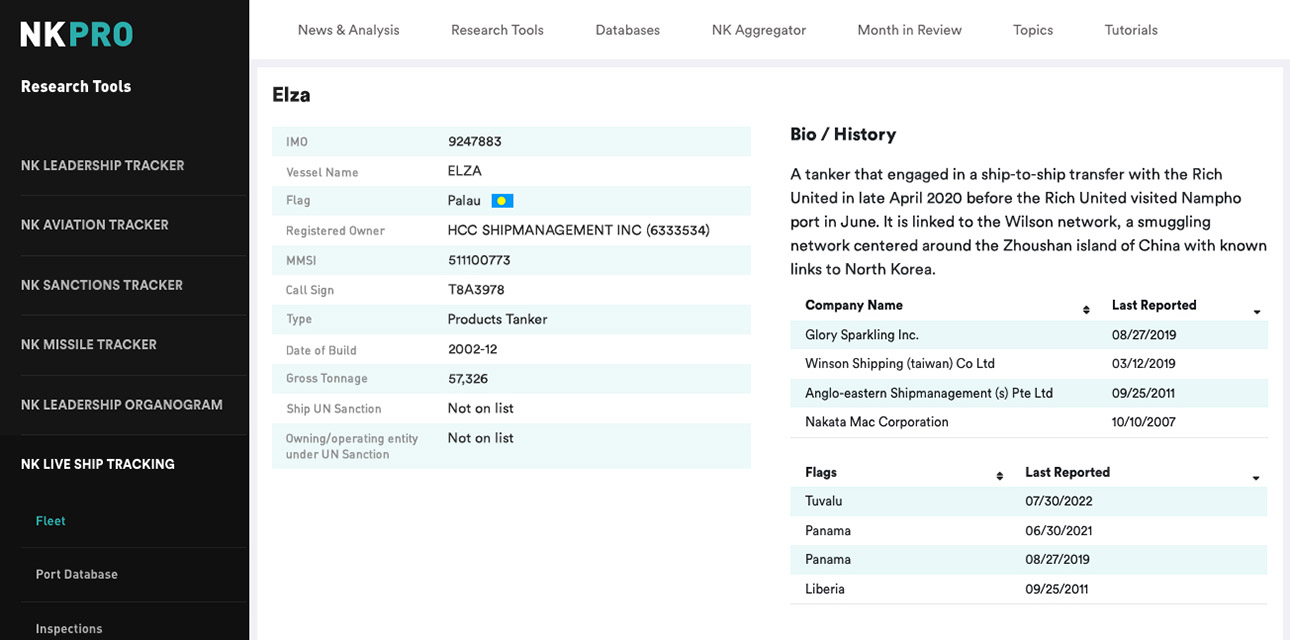Sort Company Name column with arrows

[x=1086, y=310]
